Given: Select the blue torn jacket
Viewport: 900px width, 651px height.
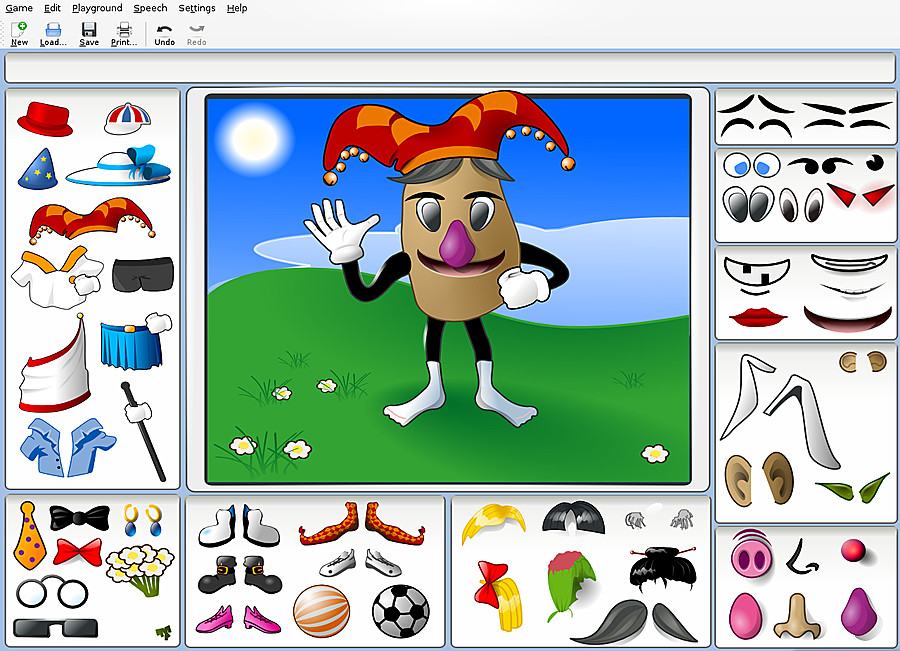Looking at the screenshot, I should [x=68, y=447].
